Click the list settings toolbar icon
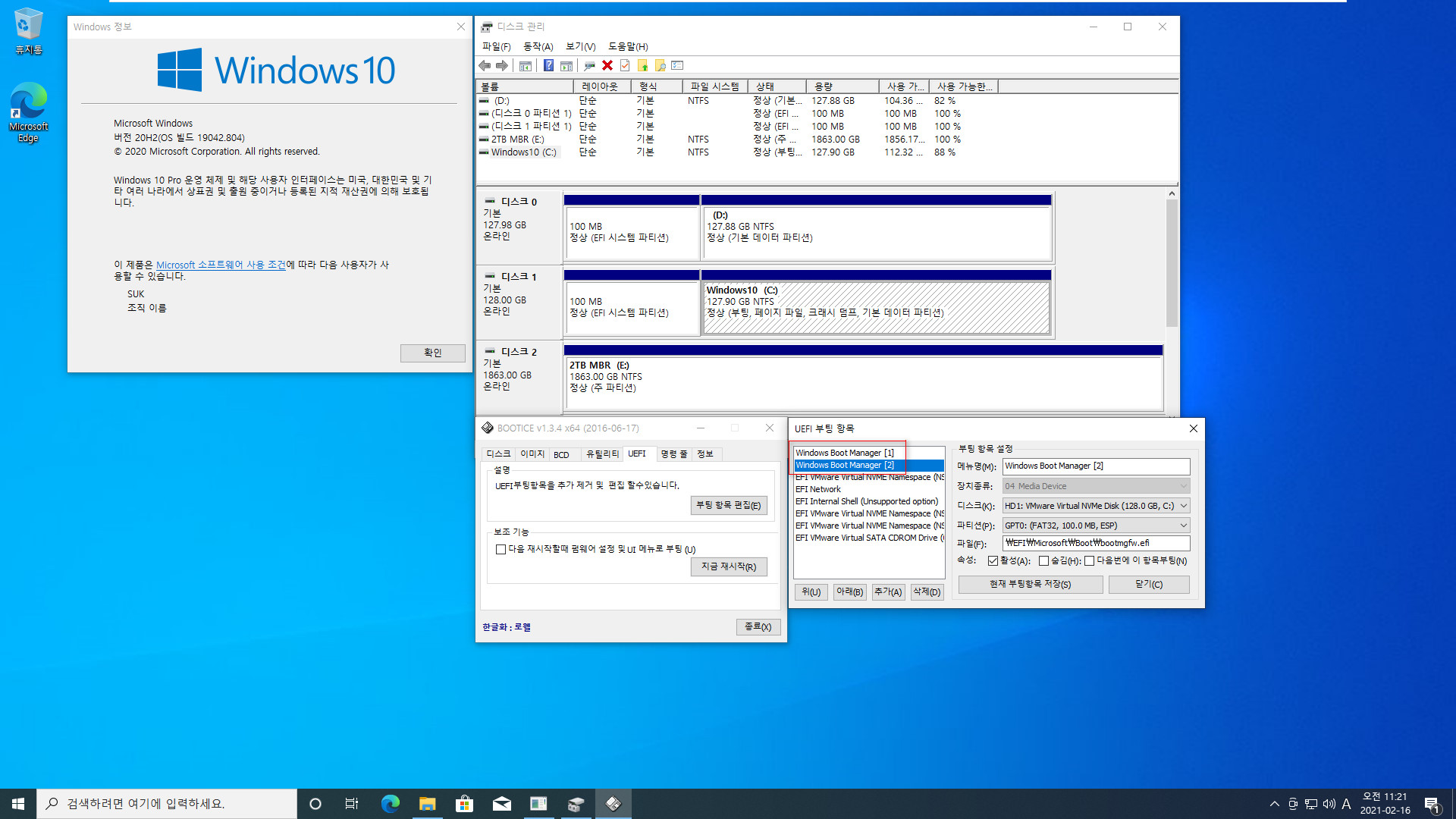The width and height of the screenshot is (1456, 819). point(677,66)
